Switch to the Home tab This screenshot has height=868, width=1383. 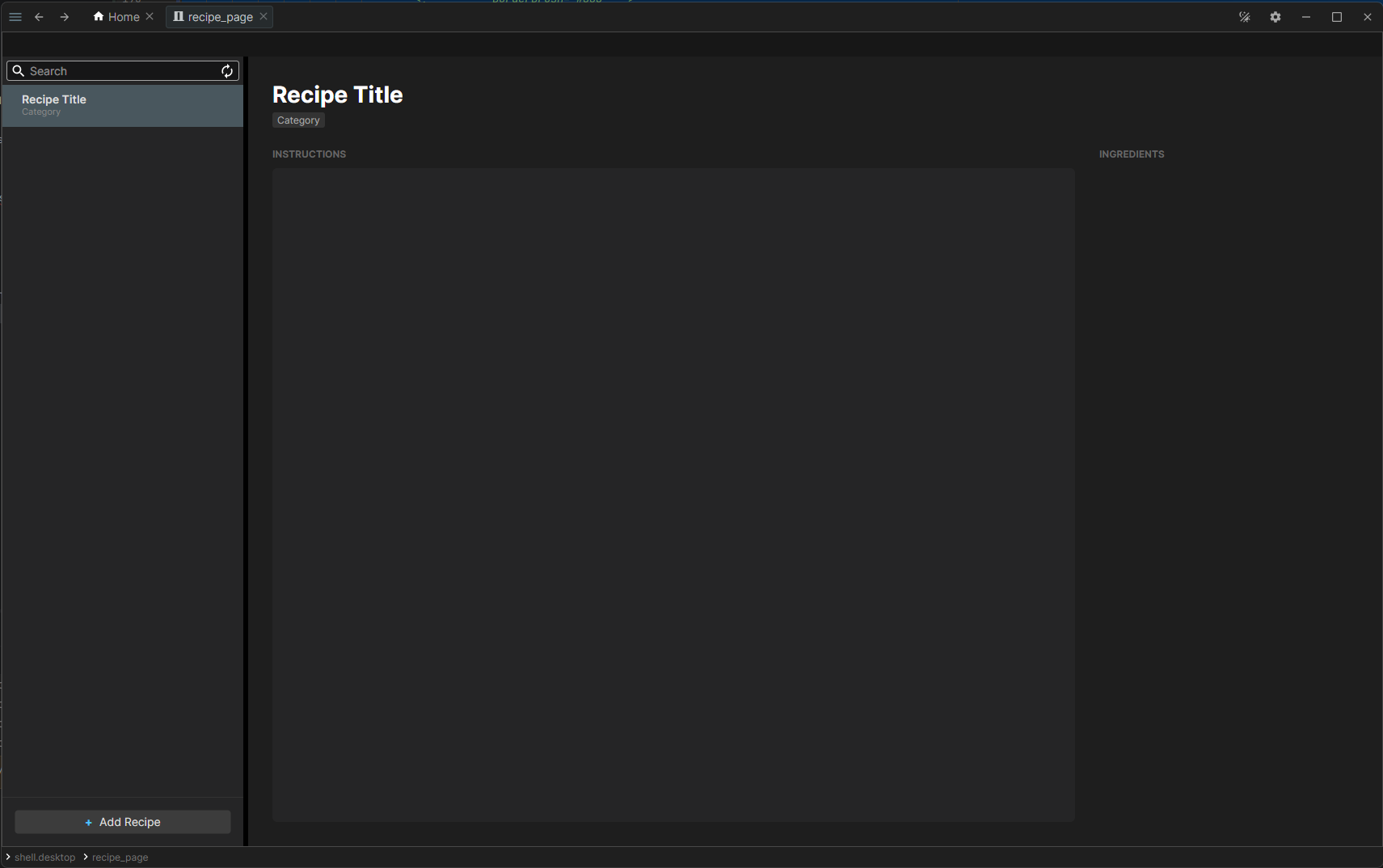tap(125, 16)
